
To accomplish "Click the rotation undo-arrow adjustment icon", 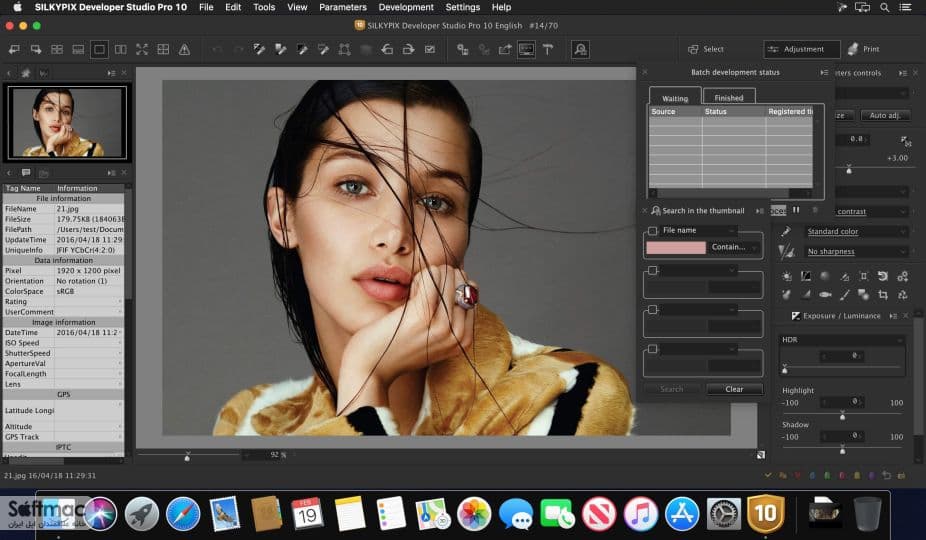I will click(x=882, y=276).
